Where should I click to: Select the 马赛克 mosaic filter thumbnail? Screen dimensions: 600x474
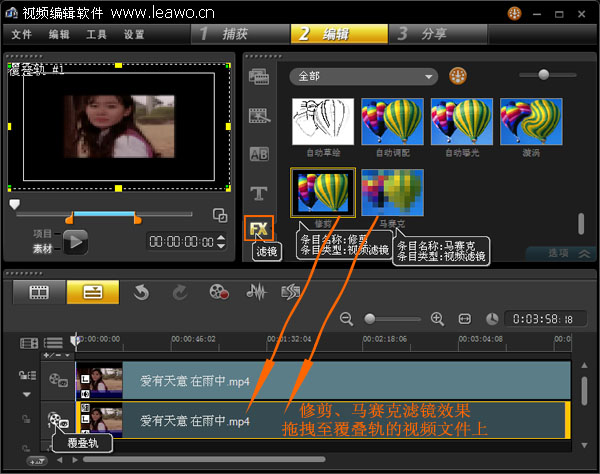tap(392, 193)
